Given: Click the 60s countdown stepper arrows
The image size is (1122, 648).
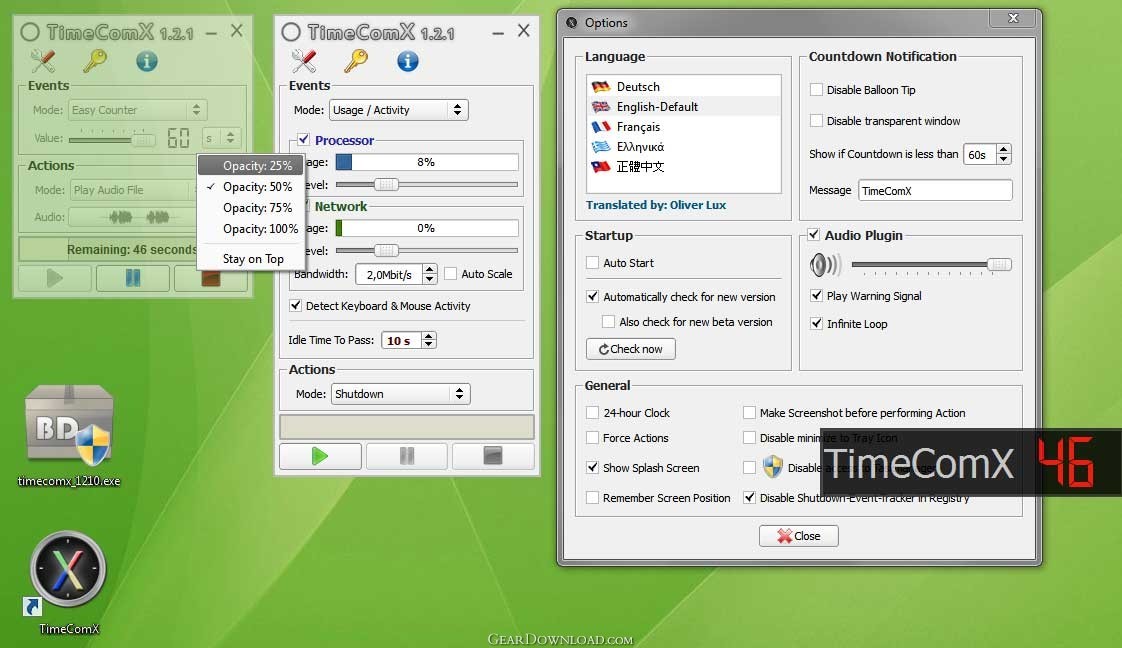Looking at the screenshot, I should (x=1004, y=154).
